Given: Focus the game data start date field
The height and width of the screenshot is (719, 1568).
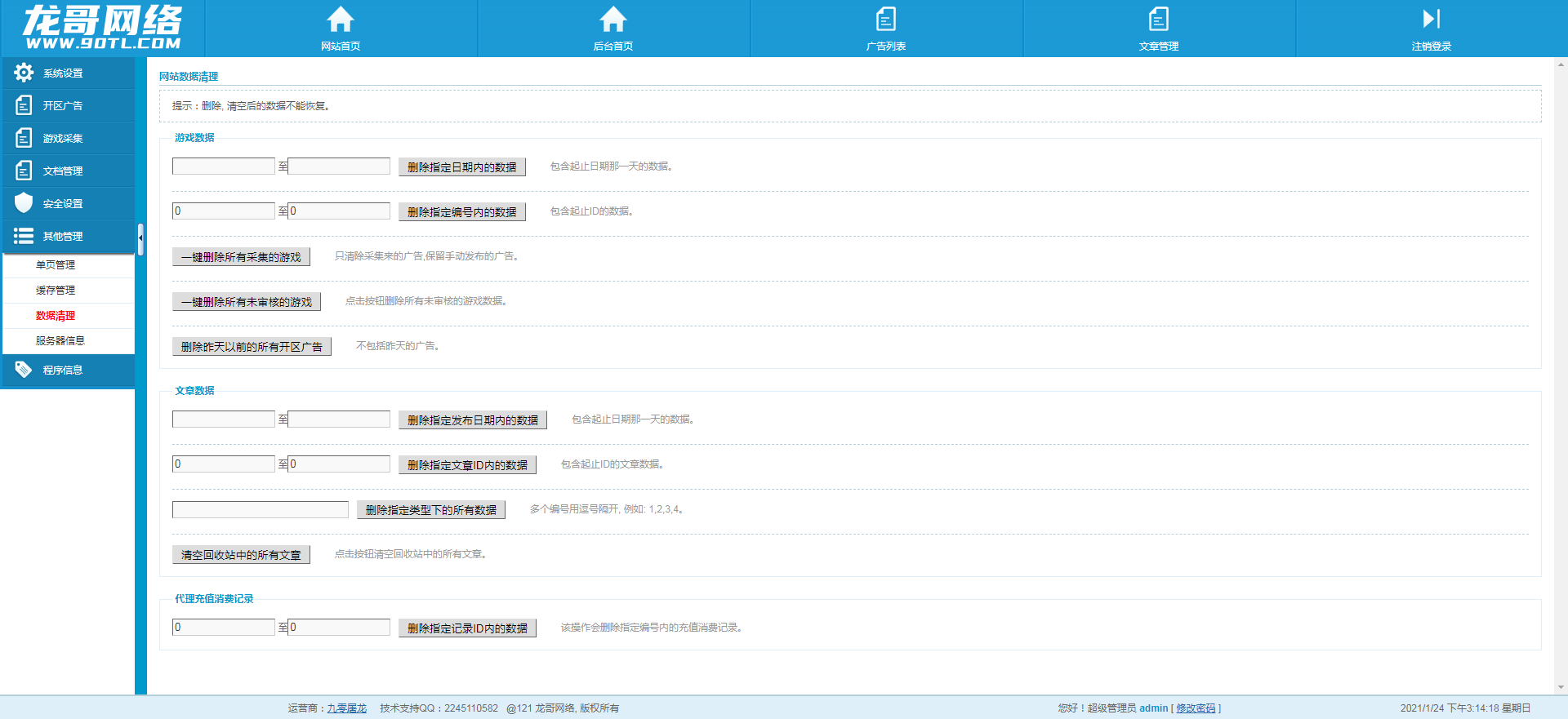Looking at the screenshot, I should coord(224,166).
